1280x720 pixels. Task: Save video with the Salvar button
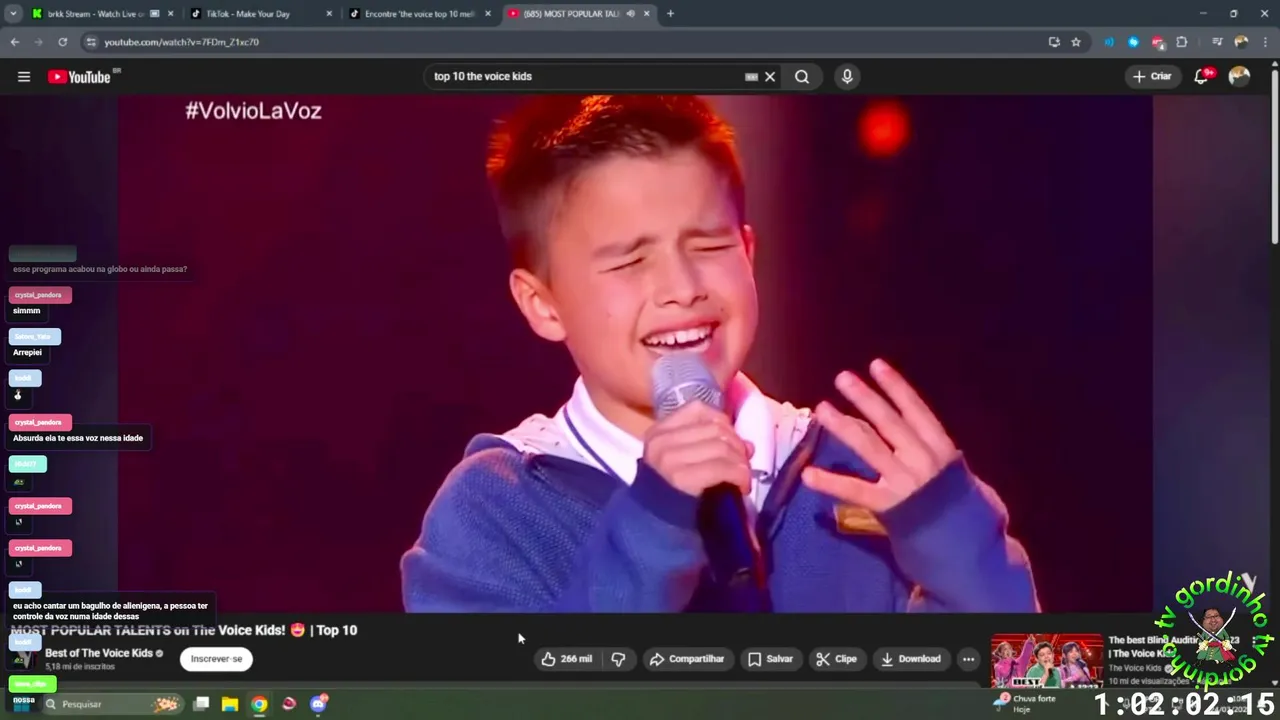tap(770, 659)
